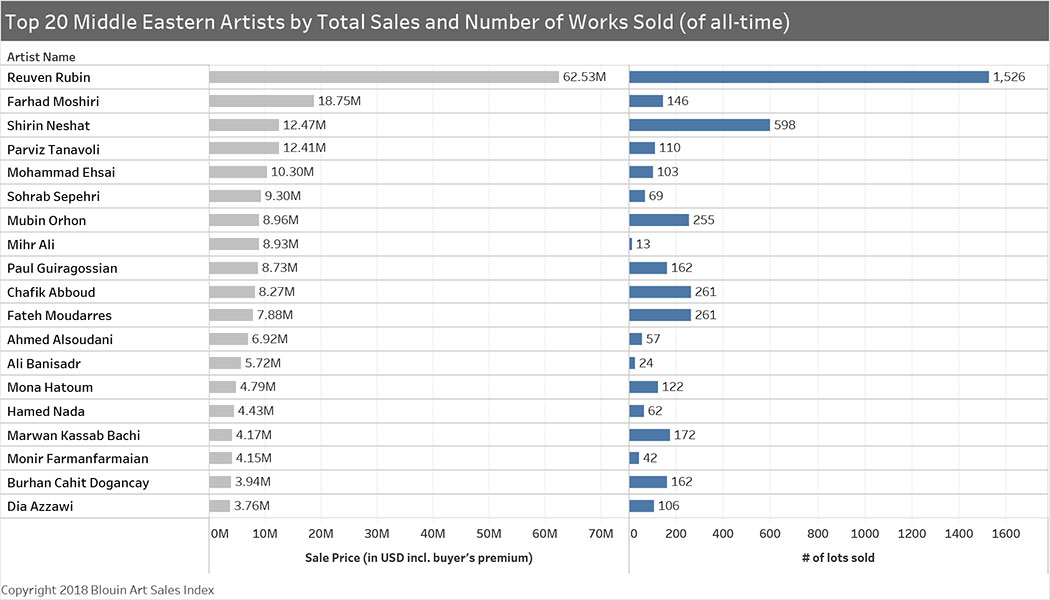The height and width of the screenshot is (600, 1050).
Task: Select Farhad Moshiri's artist name label
Action: (x=53, y=101)
